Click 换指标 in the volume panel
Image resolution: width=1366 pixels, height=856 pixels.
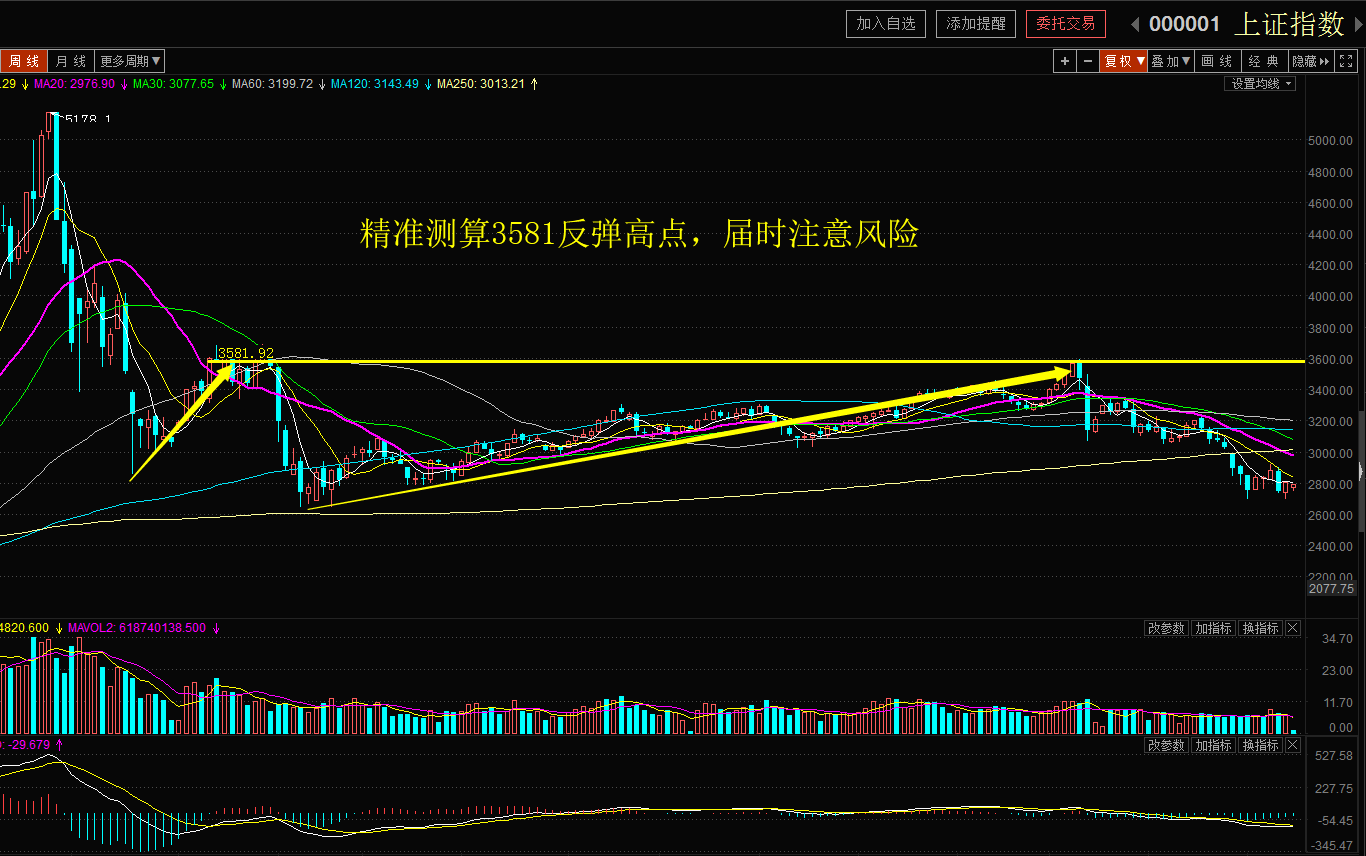point(1260,628)
